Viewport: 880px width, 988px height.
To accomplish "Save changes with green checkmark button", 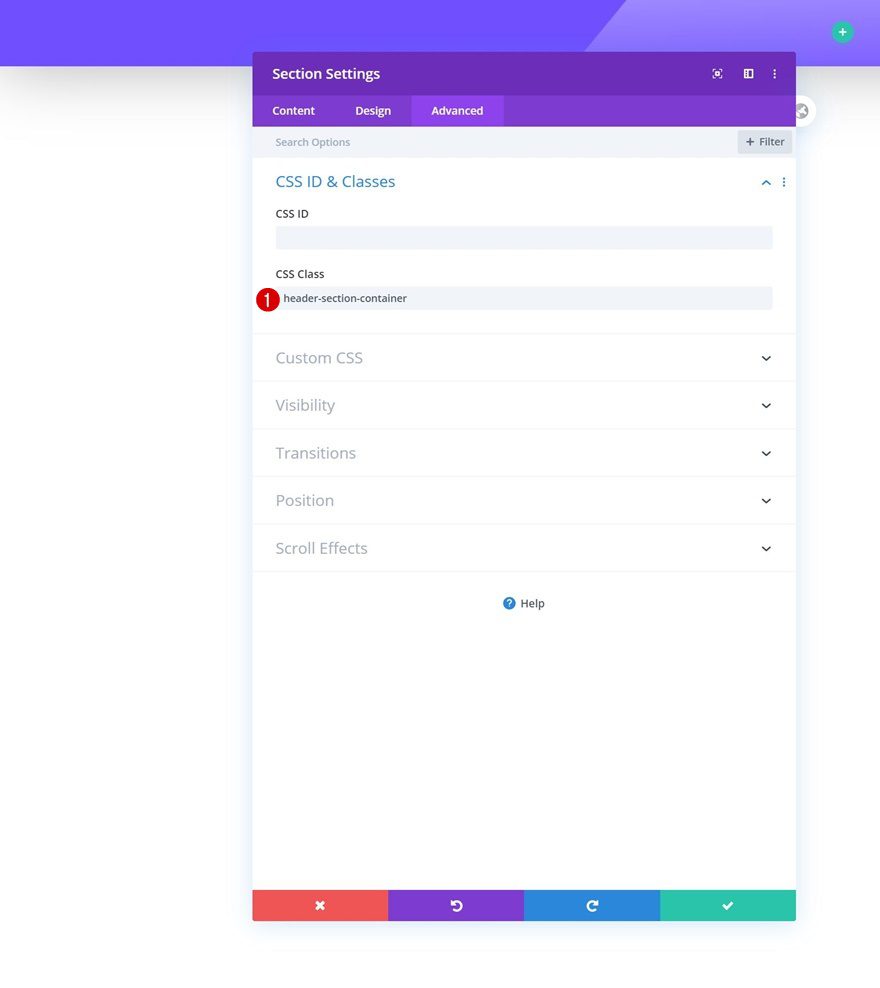I will [x=728, y=905].
